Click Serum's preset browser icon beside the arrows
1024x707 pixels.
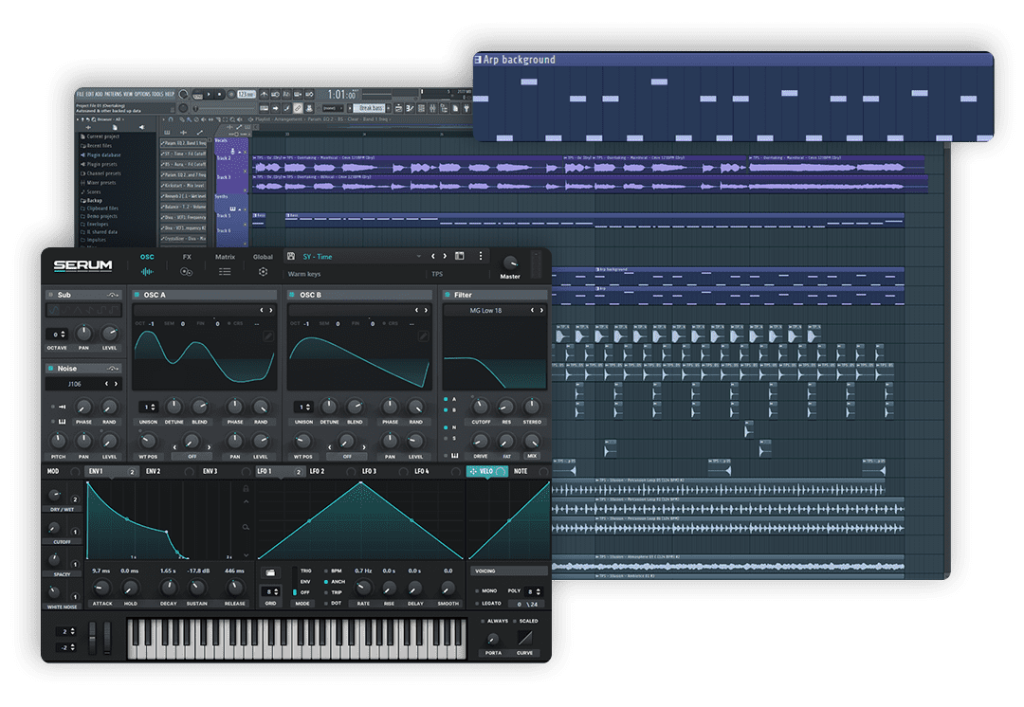pos(460,256)
